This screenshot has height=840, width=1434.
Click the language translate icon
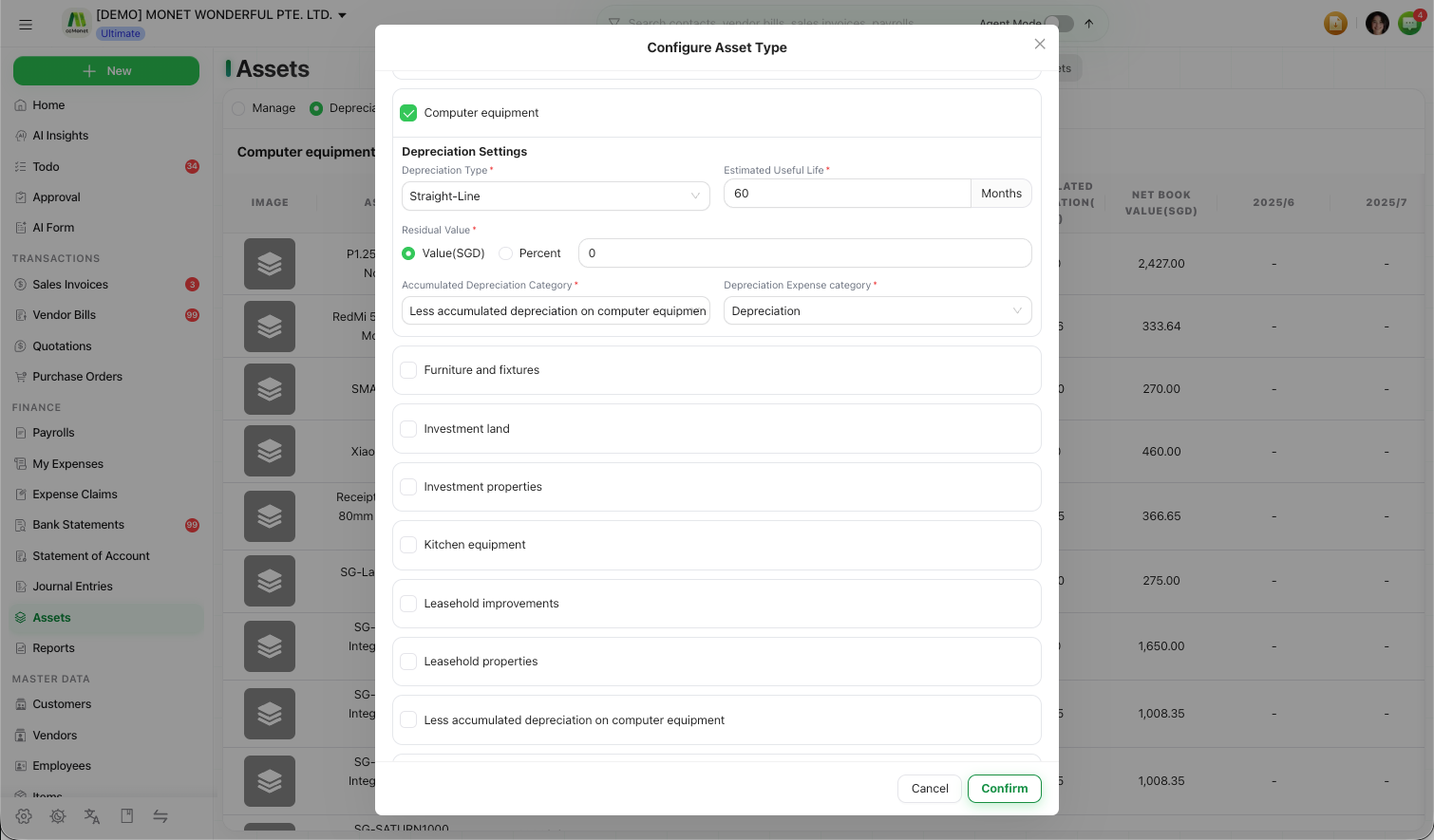click(x=92, y=816)
